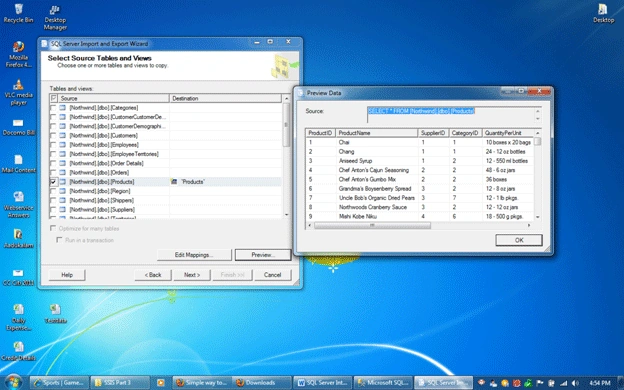Check the Customers table checkbox
The width and height of the screenshot is (624, 390).
click(53, 135)
